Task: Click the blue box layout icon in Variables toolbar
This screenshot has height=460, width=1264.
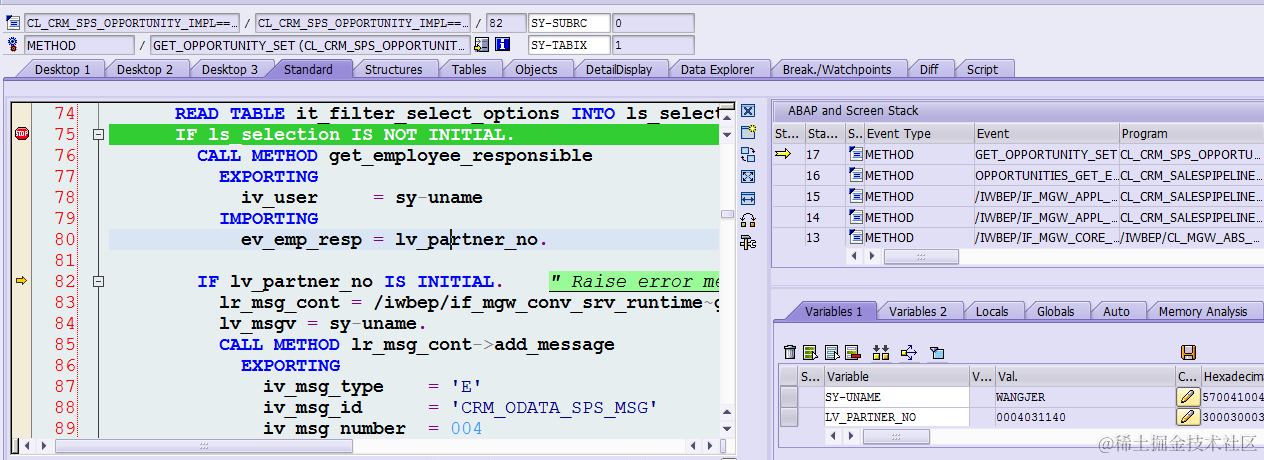Action: [937, 352]
